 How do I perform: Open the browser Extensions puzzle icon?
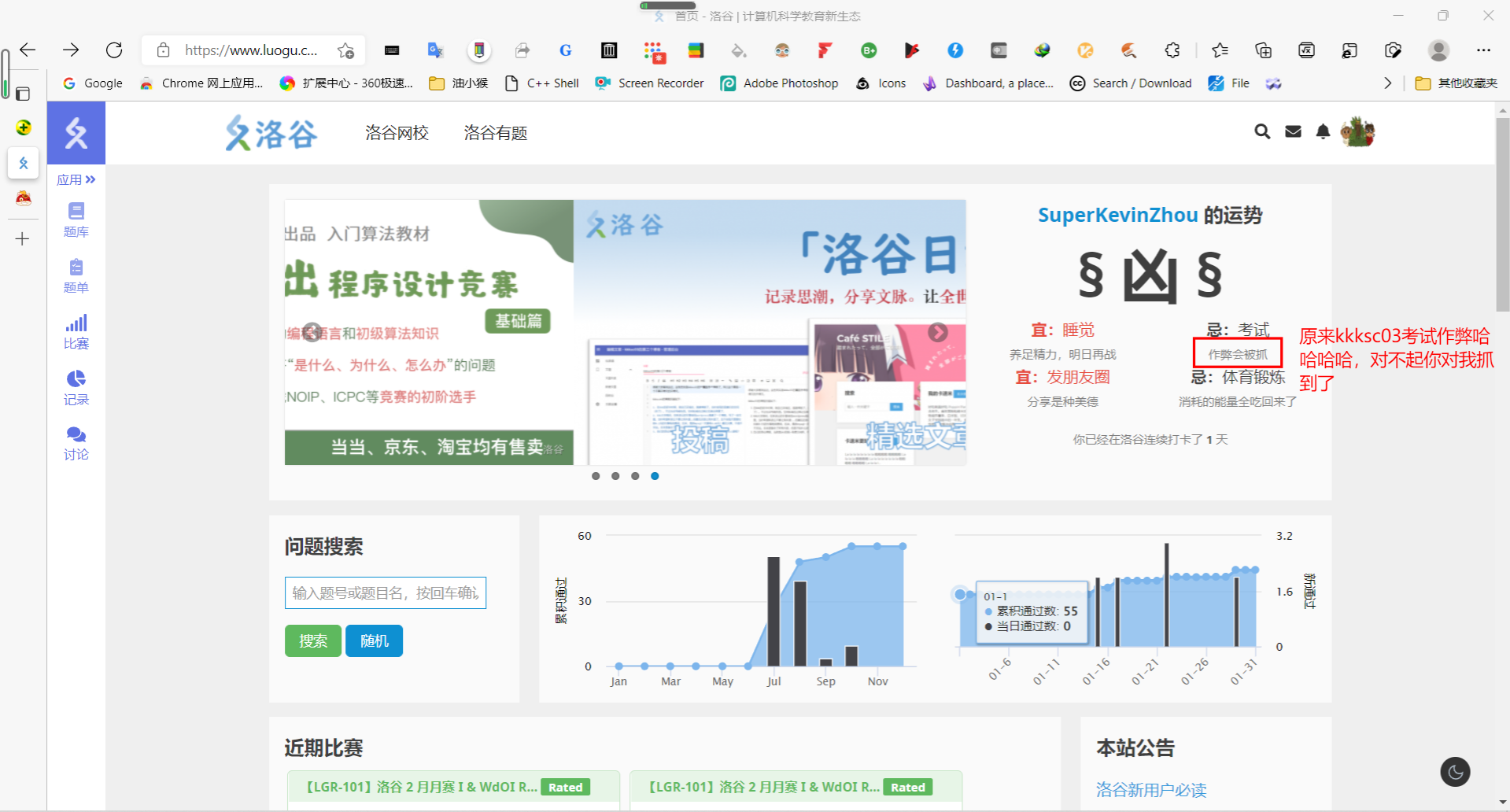(x=1172, y=50)
